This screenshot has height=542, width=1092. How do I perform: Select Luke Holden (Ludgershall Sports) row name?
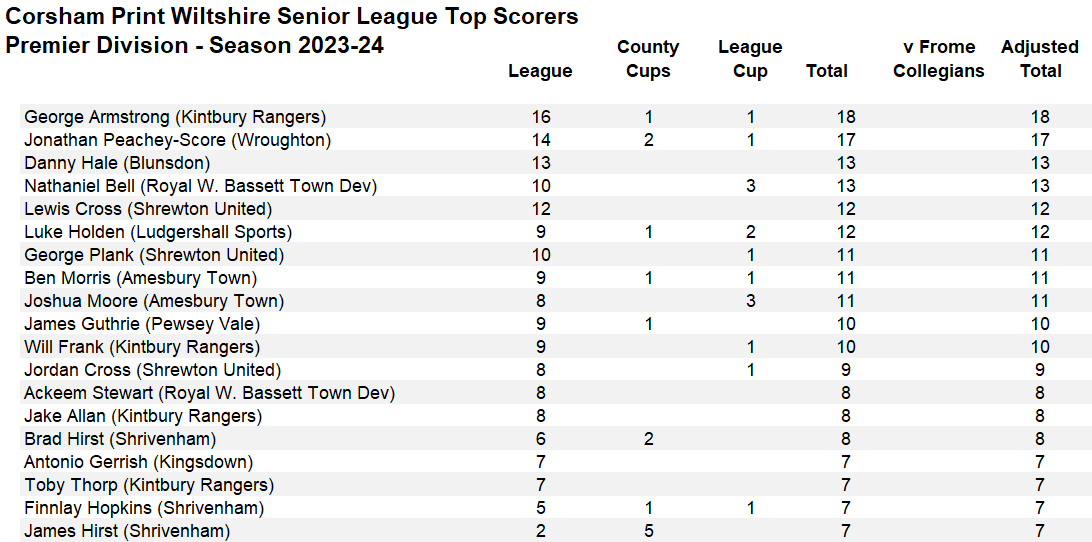tap(157, 232)
